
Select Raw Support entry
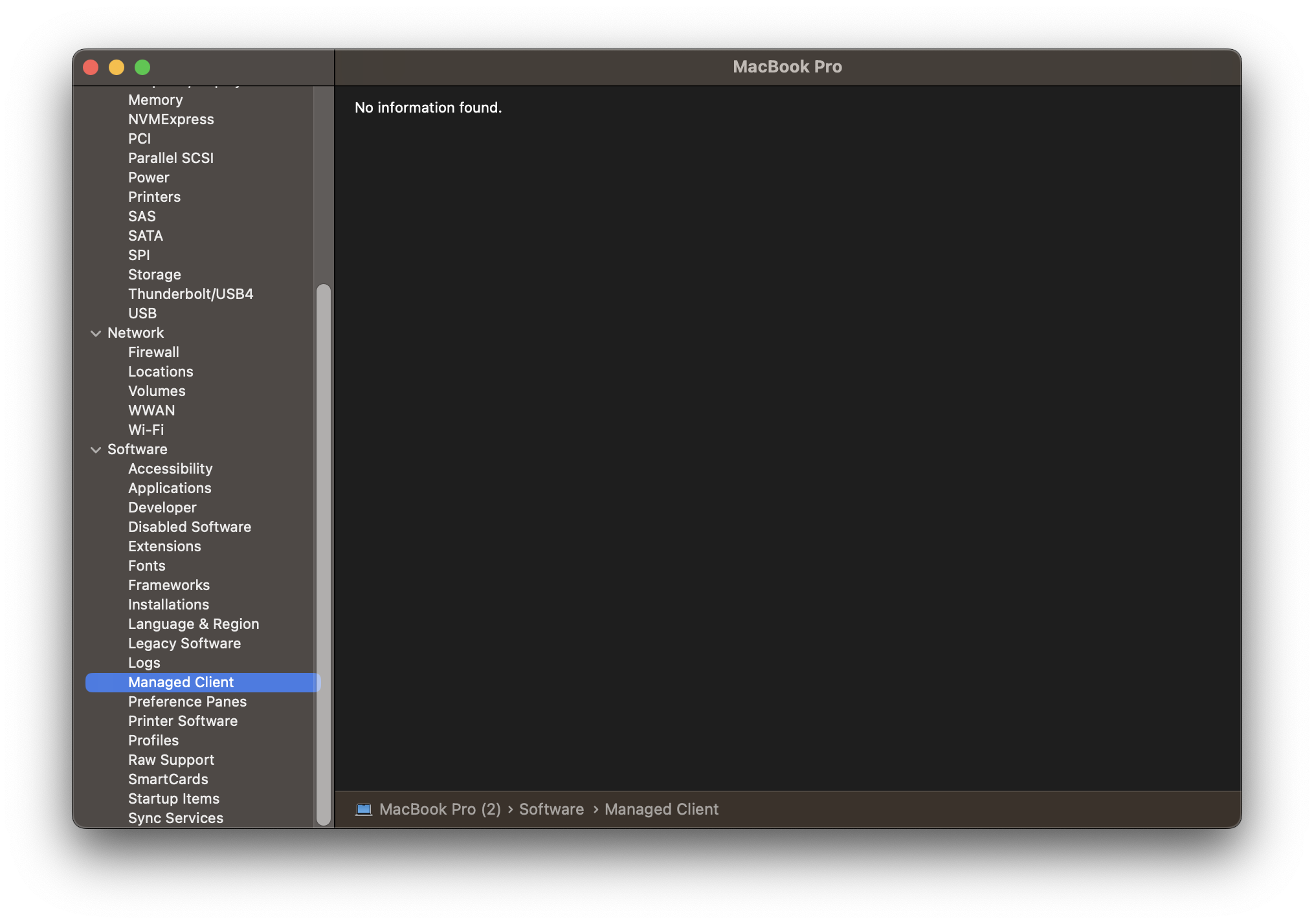(171, 760)
